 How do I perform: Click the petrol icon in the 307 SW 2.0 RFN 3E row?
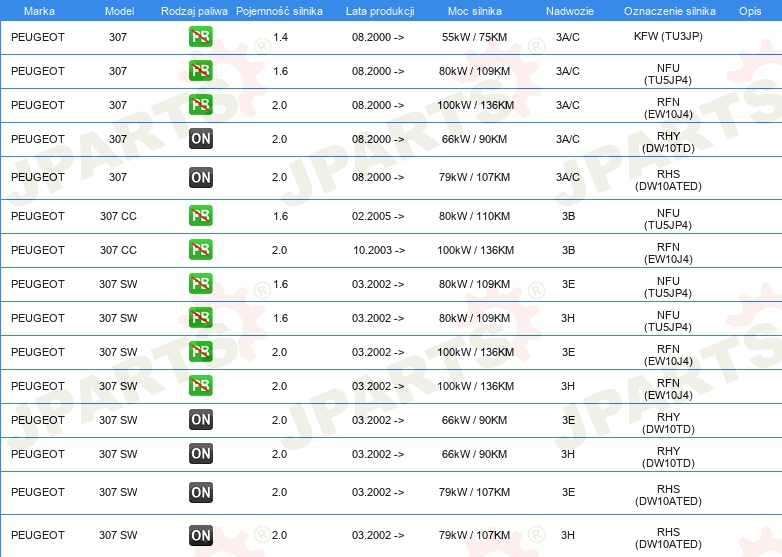click(x=200, y=352)
